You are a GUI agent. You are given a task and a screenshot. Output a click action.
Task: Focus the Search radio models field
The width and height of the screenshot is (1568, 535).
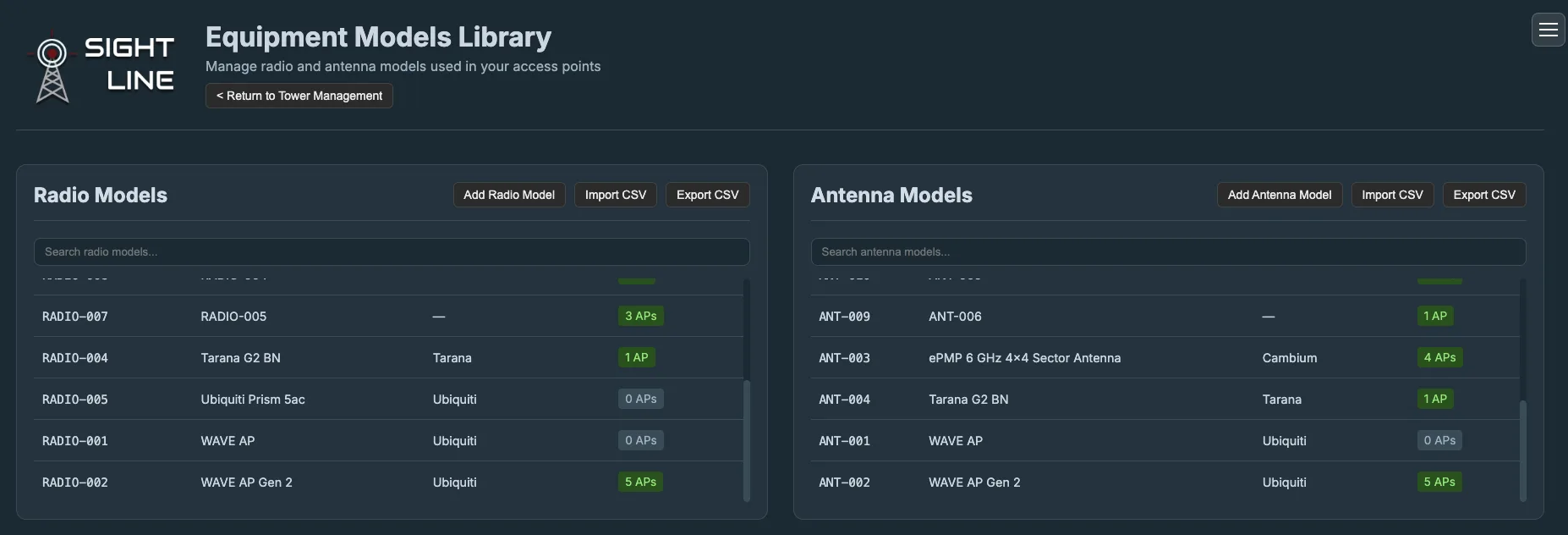point(392,251)
